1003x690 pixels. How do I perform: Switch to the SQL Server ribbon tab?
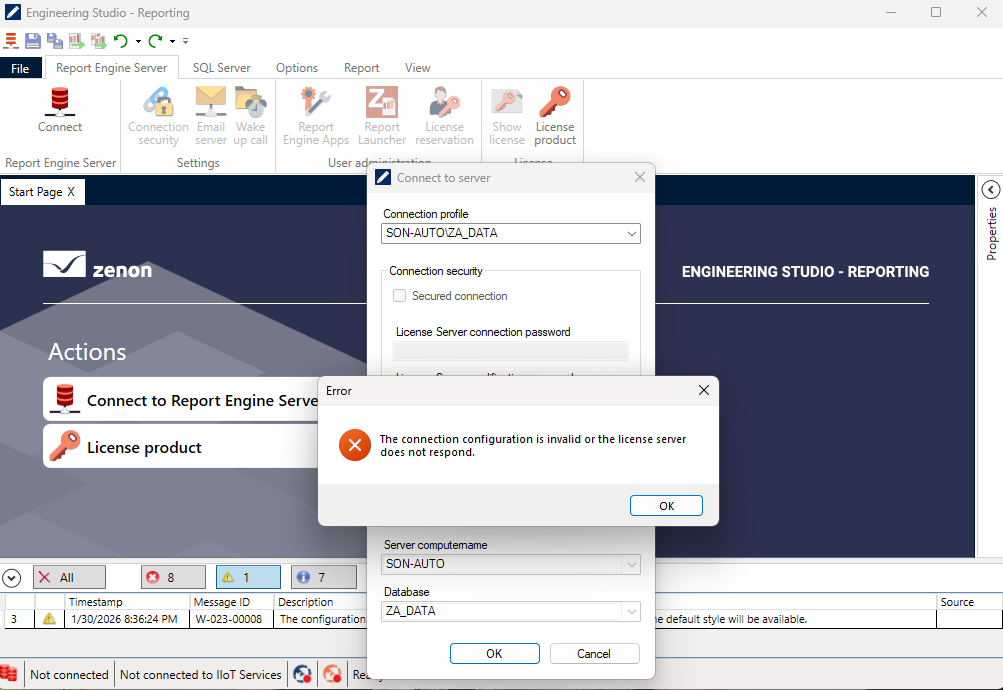(x=221, y=68)
